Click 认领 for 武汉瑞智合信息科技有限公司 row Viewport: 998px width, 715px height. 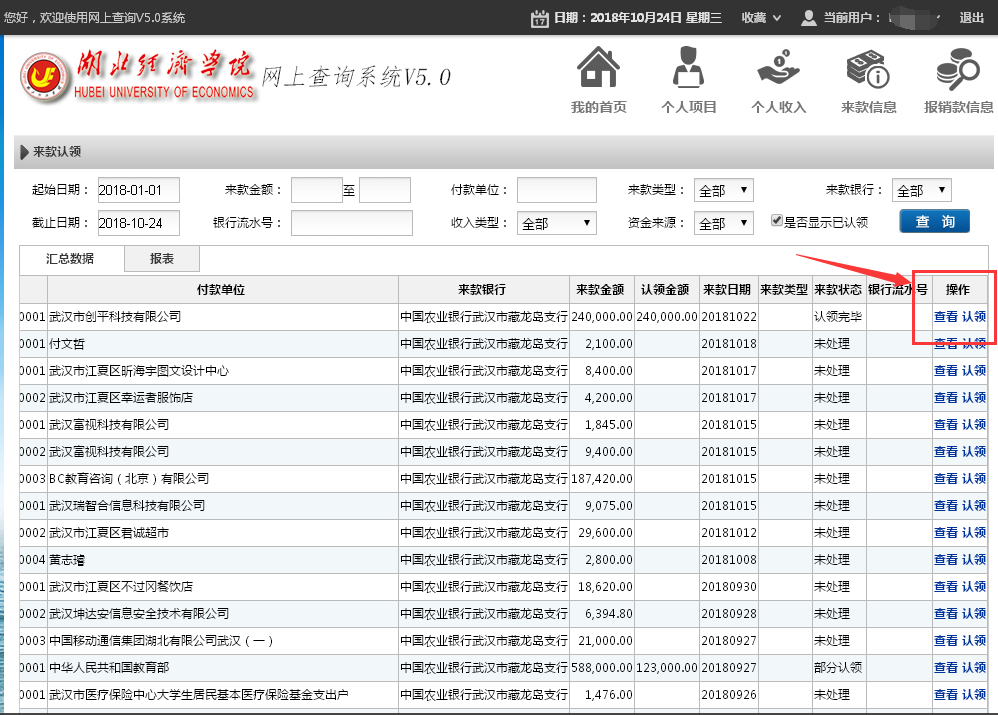coord(973,506)
